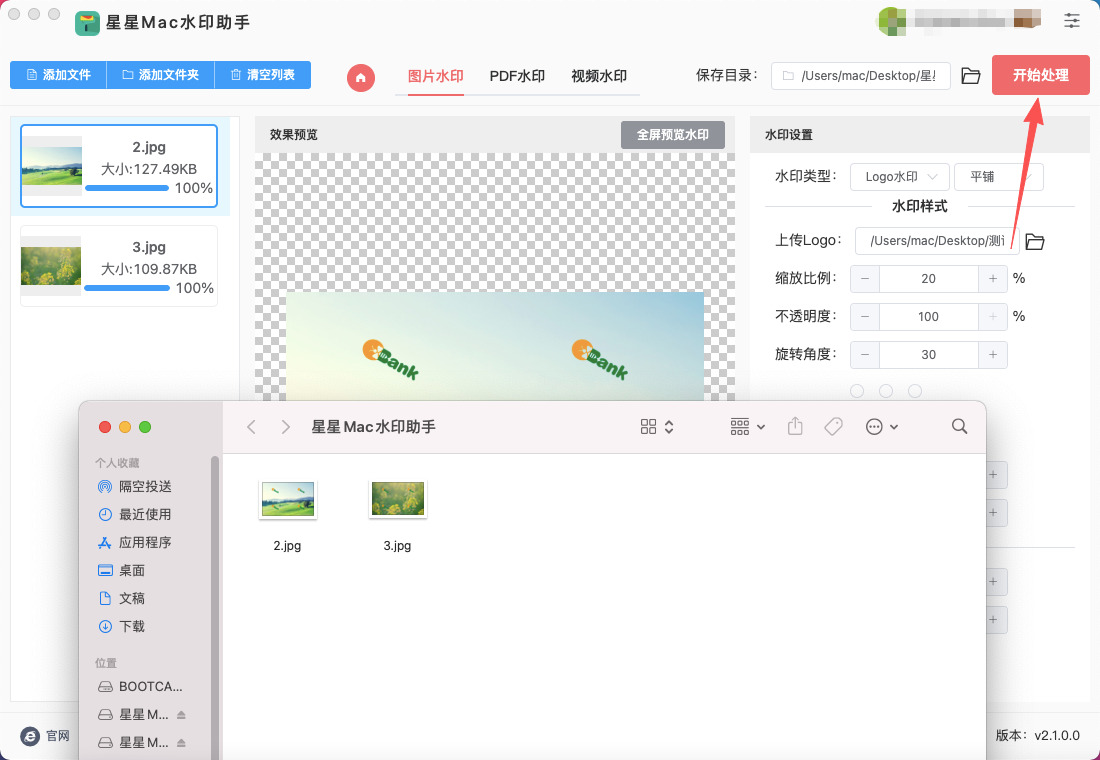Expand Finder icon view switcher
Image resolution: width=1100 pixels, height=760 pixels.
[657, 427]
